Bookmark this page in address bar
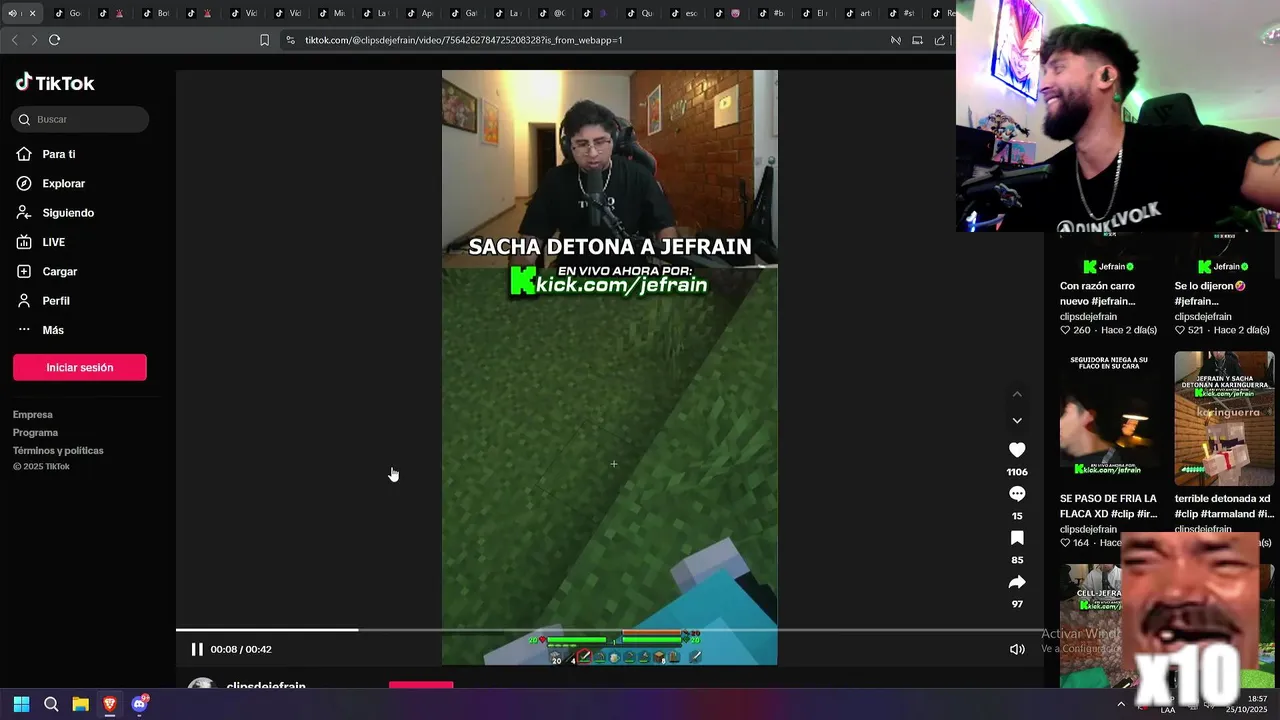The height and width of the screenshot is (720, 1280). 264,40
